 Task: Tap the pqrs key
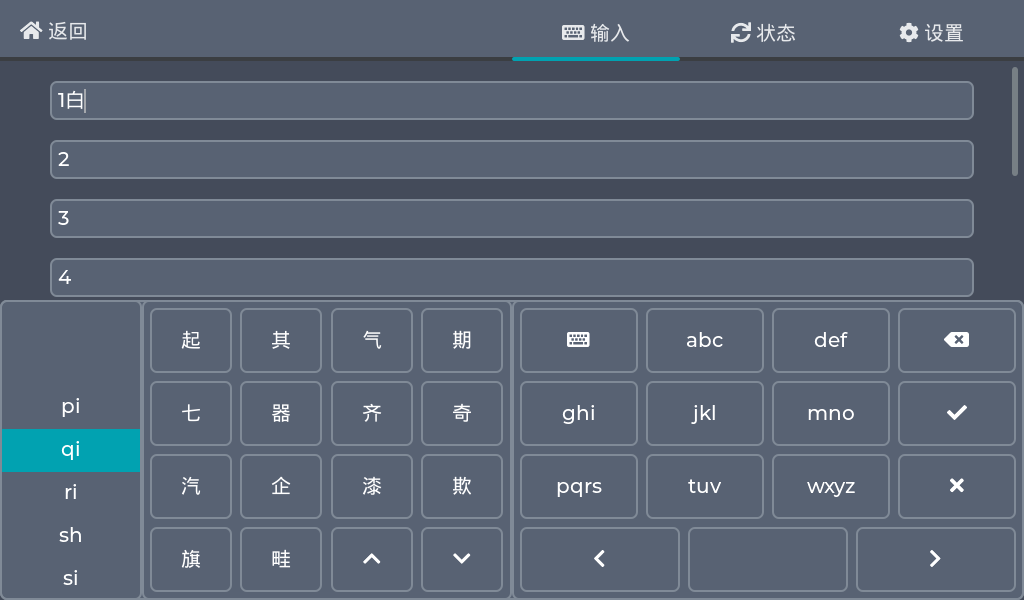click(579, 486)
